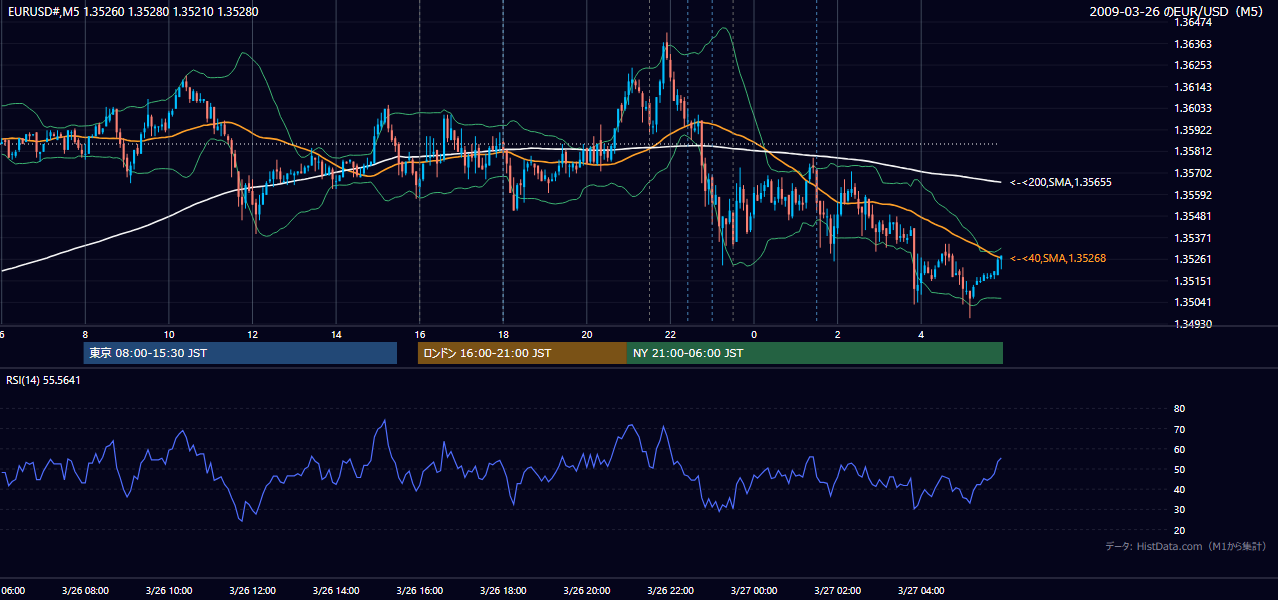Click the bottom date label 3/26 16:00

click(419, 591)
